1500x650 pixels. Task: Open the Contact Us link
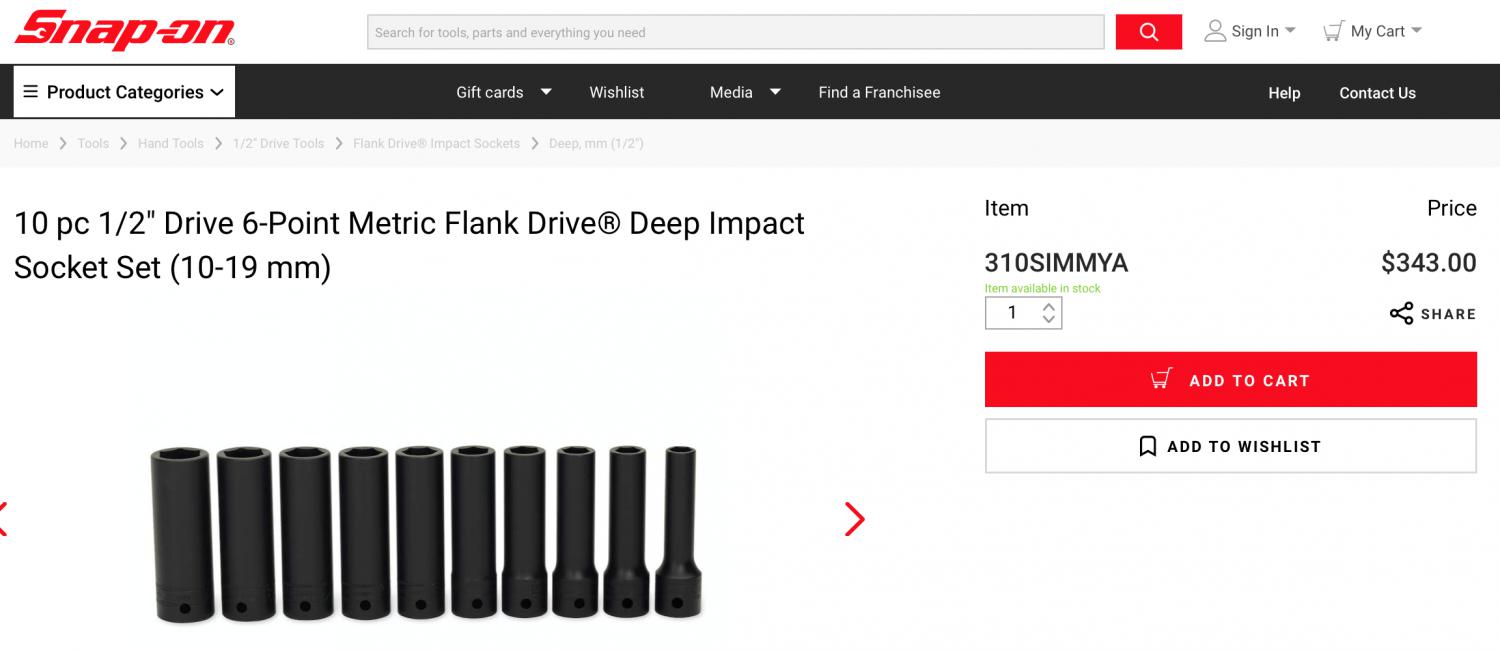(1377, 93)
